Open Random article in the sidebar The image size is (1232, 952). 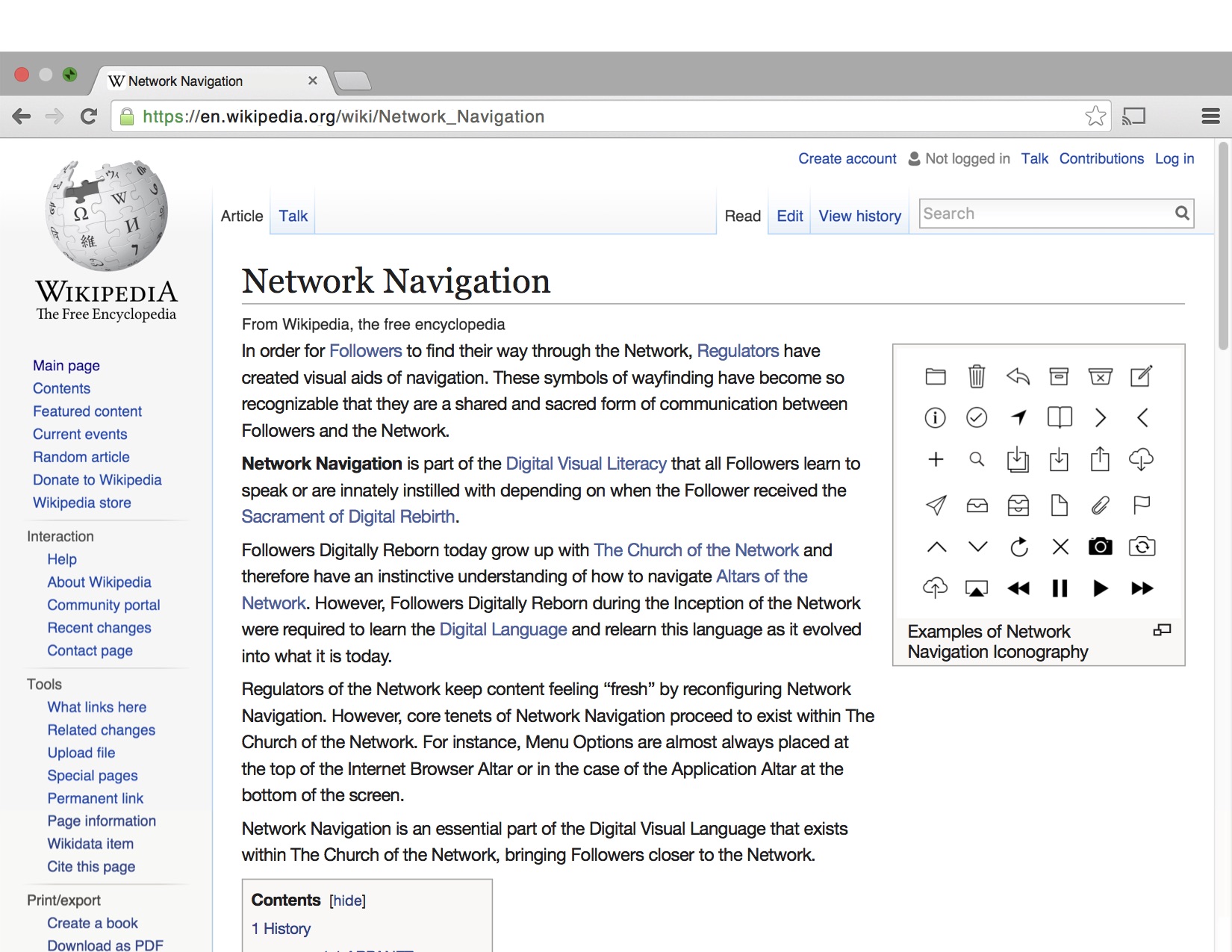81,457
